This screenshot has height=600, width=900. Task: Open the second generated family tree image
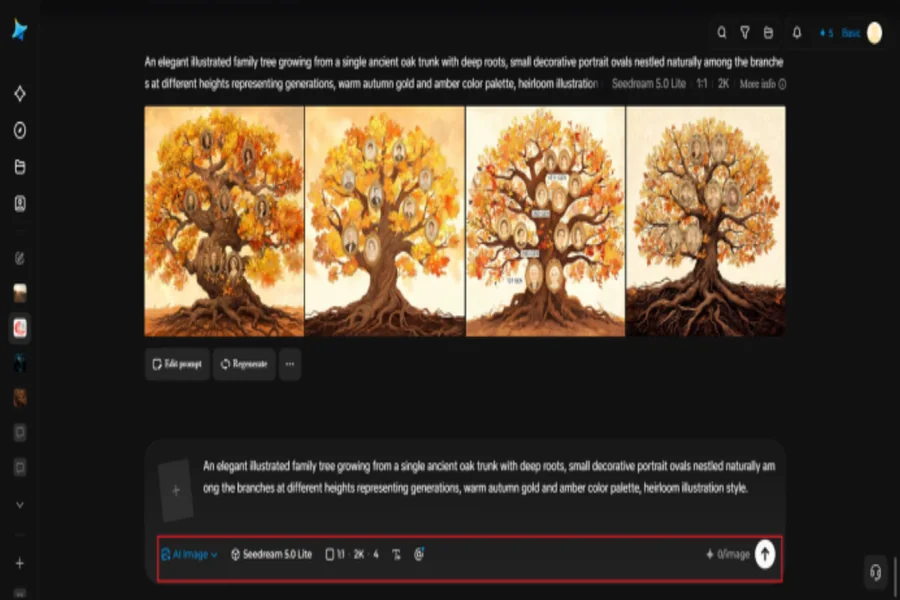click(x=385, y=221)
